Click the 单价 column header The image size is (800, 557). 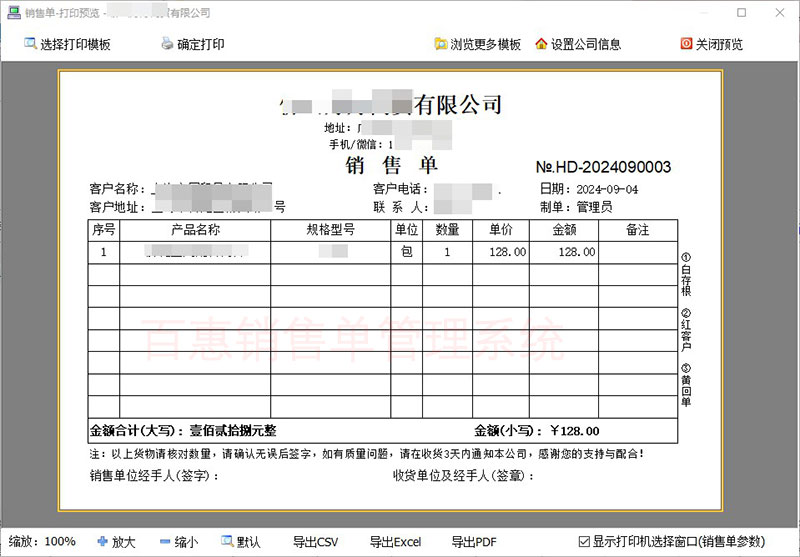click(x=501, y=230)
